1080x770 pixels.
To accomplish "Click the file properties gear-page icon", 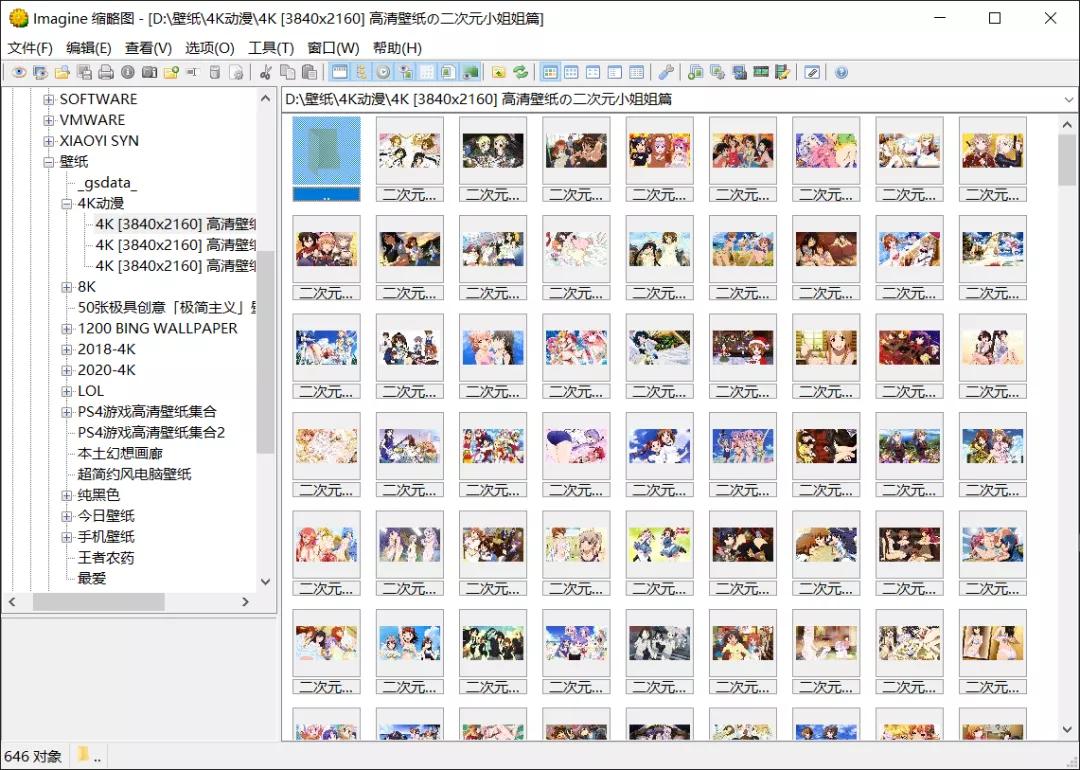I will 236,72.
